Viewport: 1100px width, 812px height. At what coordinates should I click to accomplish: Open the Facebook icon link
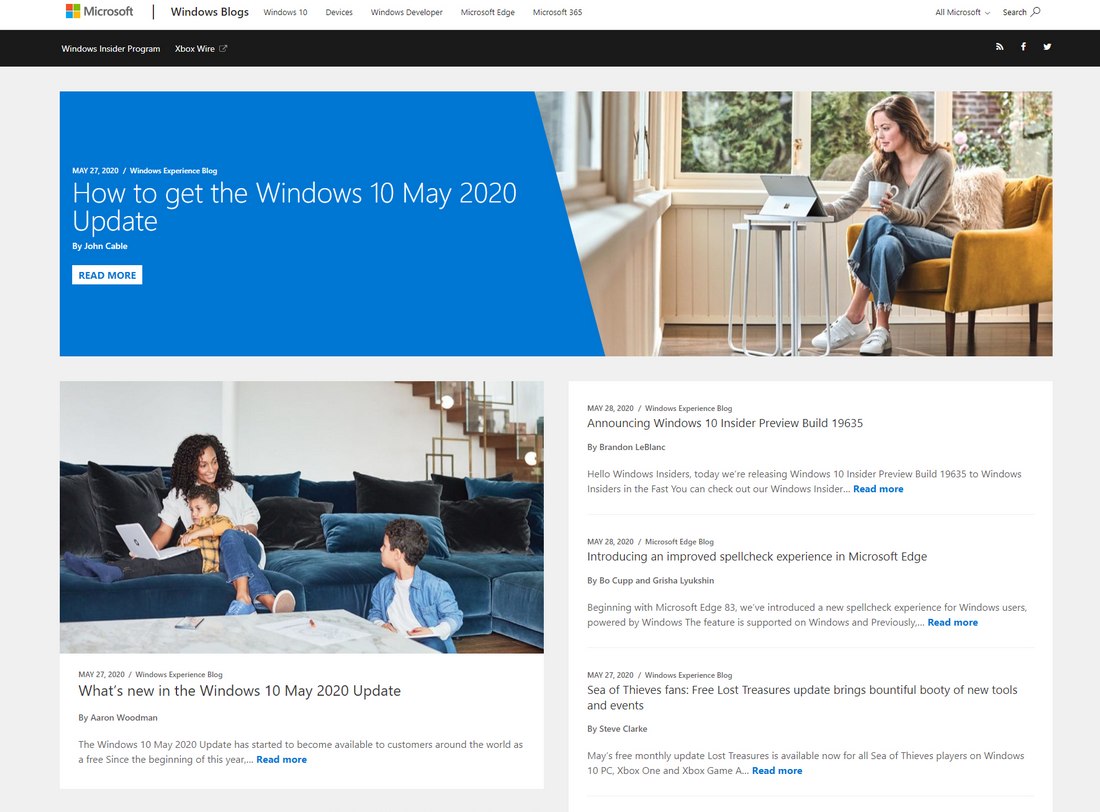1024,47
